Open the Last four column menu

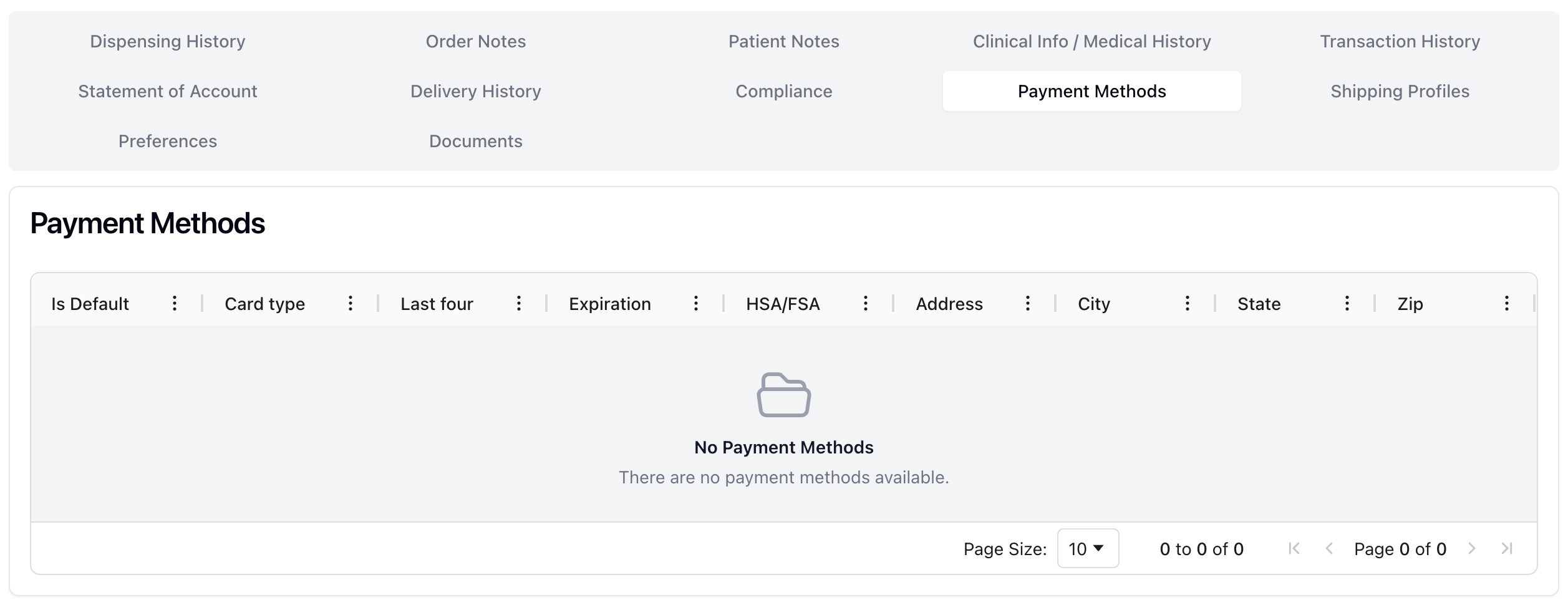[519, 304]
